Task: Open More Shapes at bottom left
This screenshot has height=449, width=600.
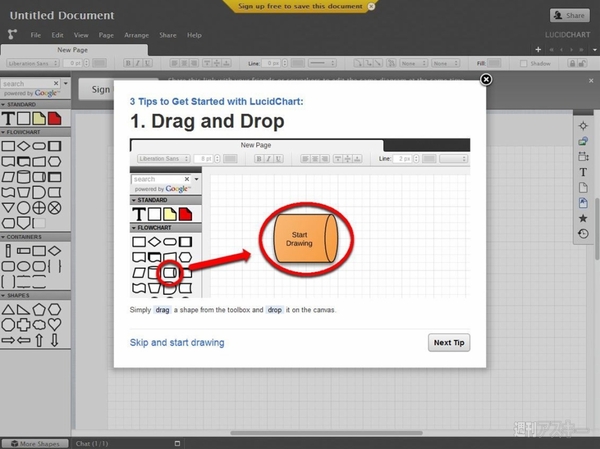Action: tap(35, 444)
